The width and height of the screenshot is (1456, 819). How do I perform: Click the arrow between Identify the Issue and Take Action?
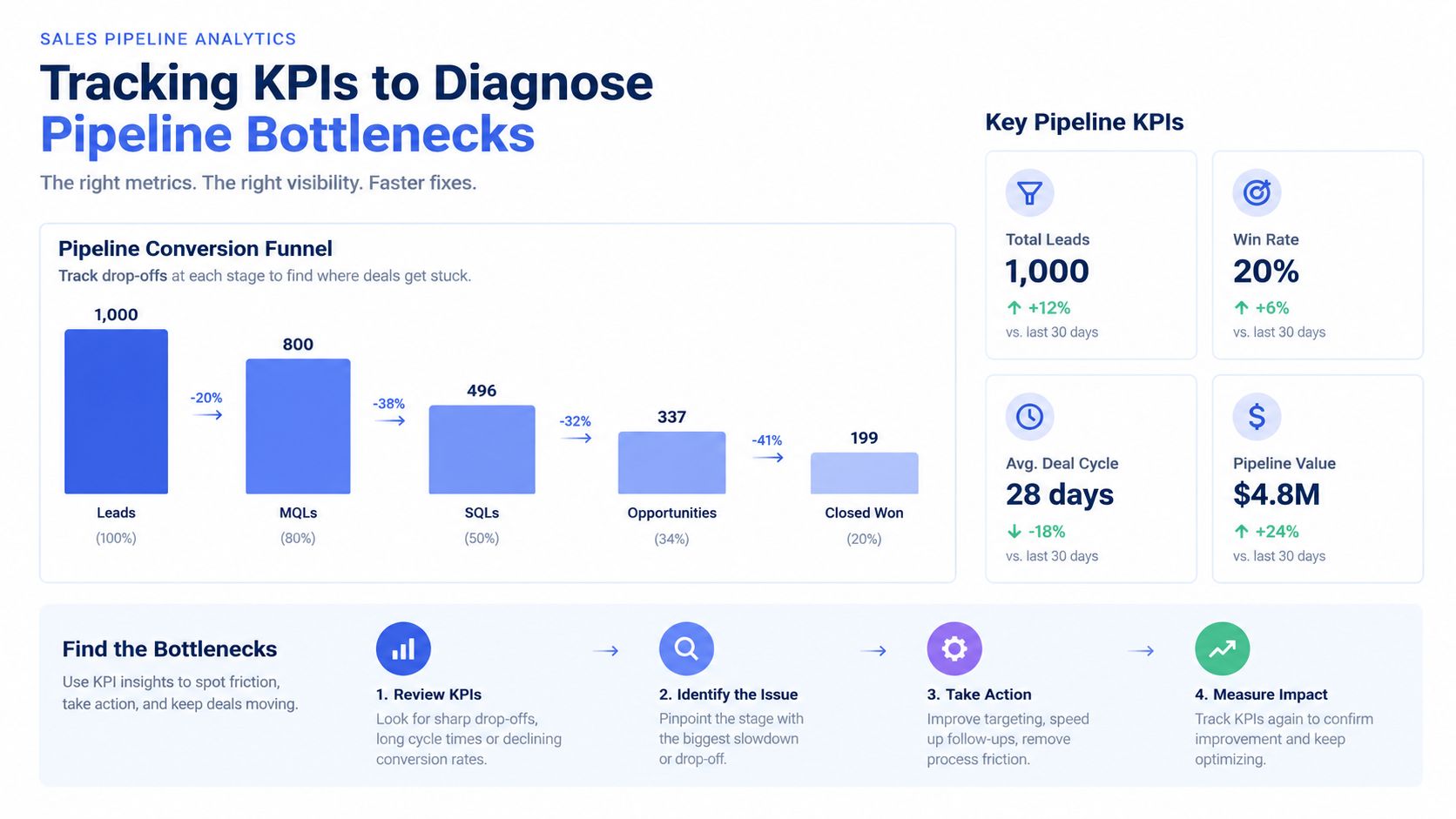click(873, 651)
